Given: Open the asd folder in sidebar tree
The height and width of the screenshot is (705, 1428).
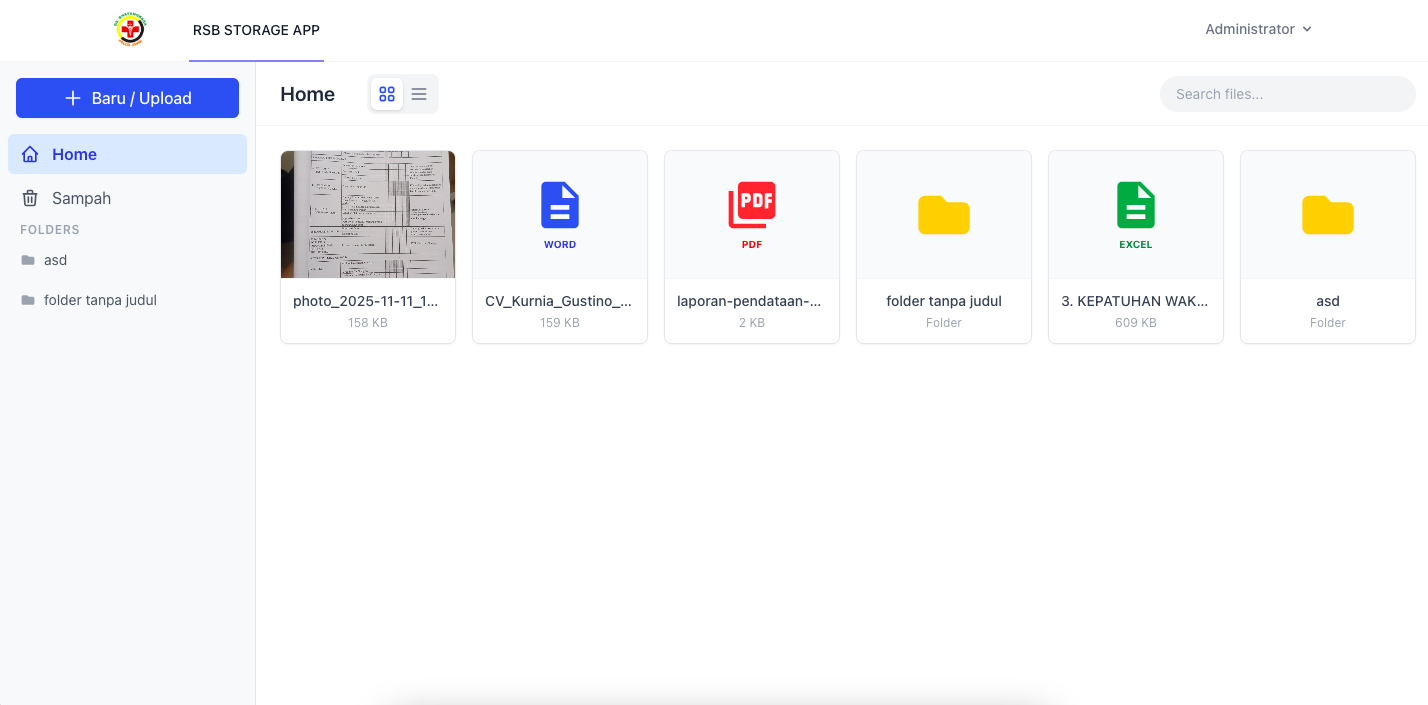Looking at the screenshot, I should [x=55, y=260].
